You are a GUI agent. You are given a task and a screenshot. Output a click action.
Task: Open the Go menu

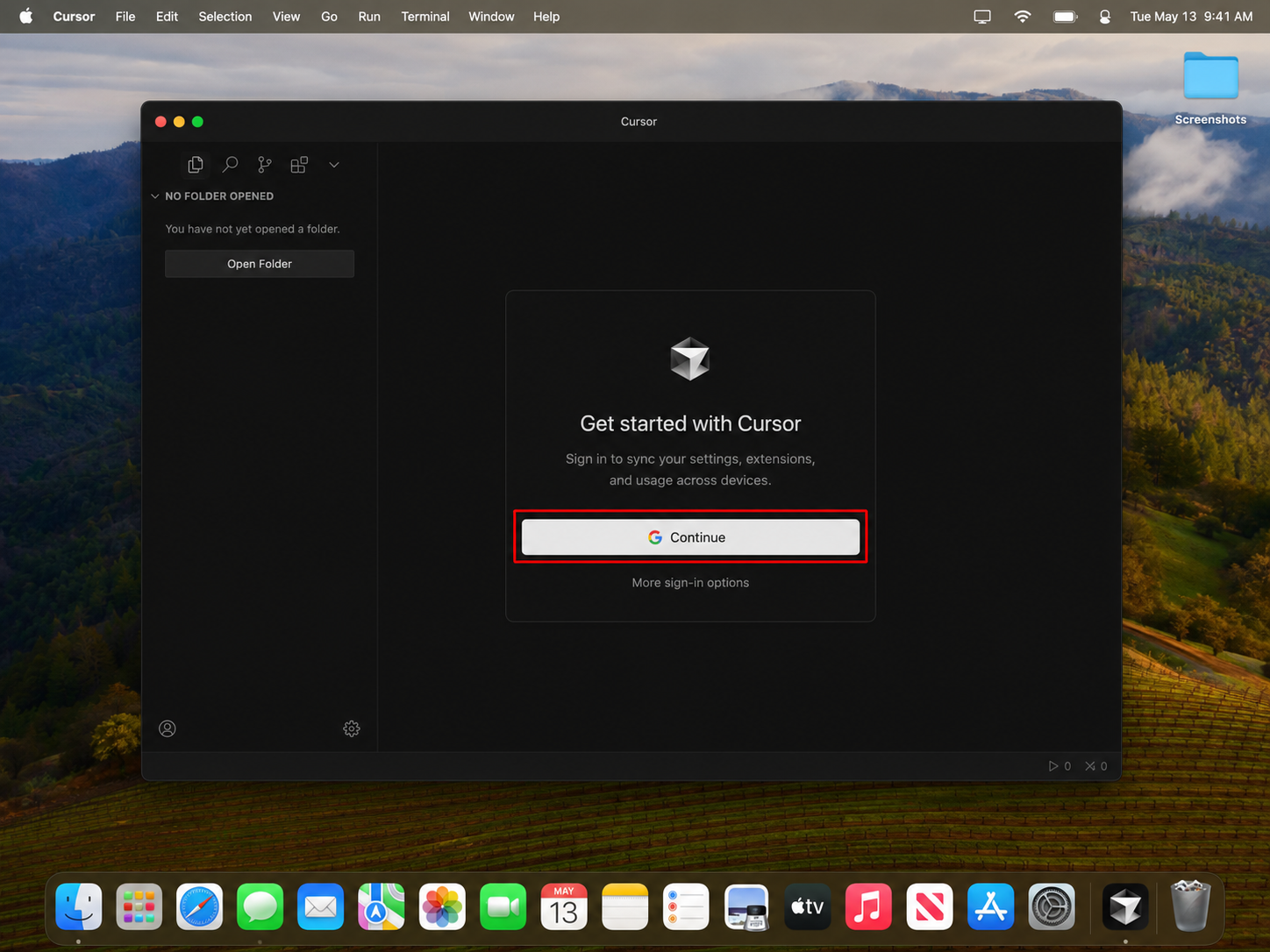click(329, 17)
